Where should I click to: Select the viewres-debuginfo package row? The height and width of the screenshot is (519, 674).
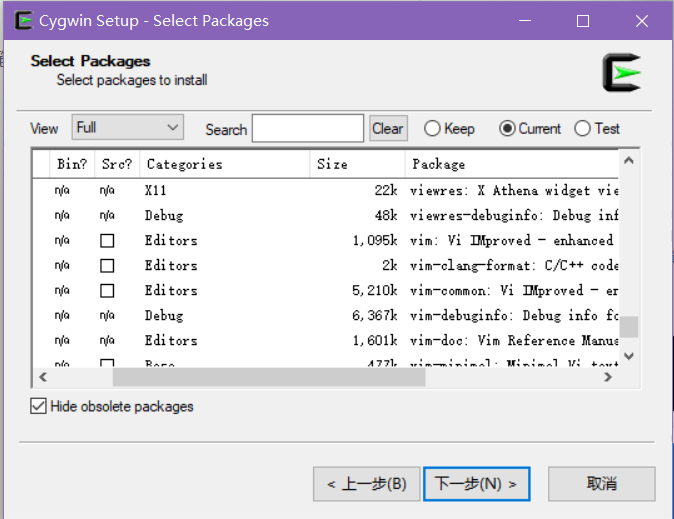tap(325, 215)
